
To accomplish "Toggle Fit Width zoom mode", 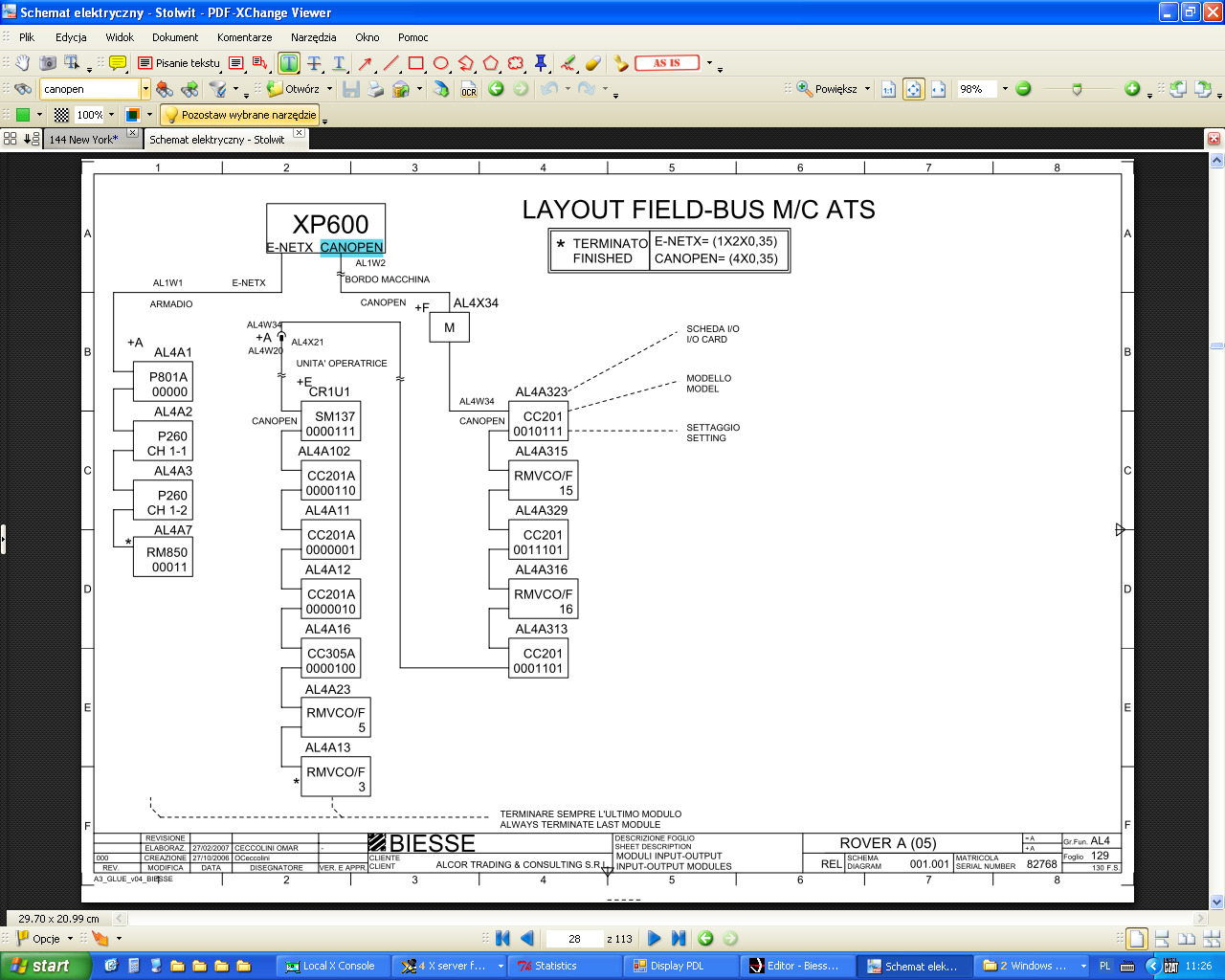I will pyautogui.click(x=939, y=89).
